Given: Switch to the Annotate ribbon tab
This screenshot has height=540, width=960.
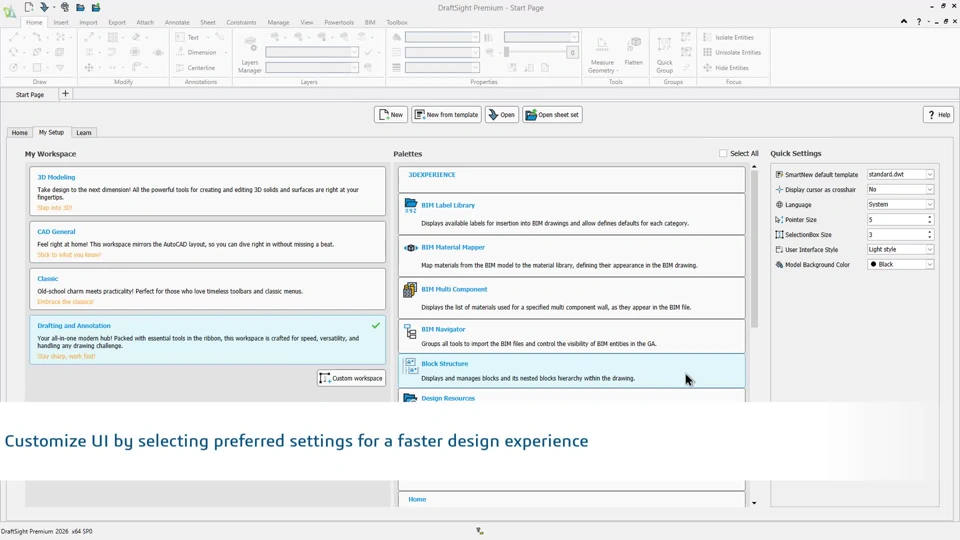Looking at the screenshot, I should pyautogui.click(x=177, y=22).
